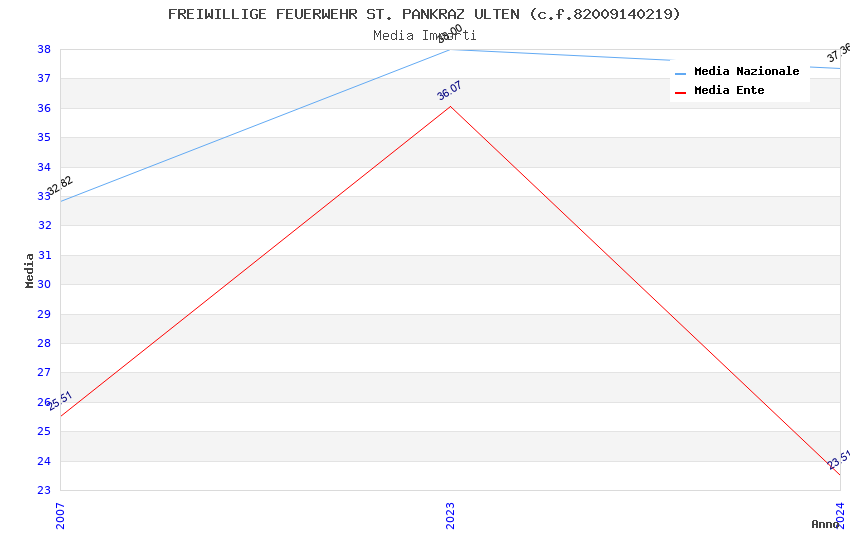This screenshot has width=850, height=550.
Task: Click the y-axis value 30
Action: (x=44, y=284)
